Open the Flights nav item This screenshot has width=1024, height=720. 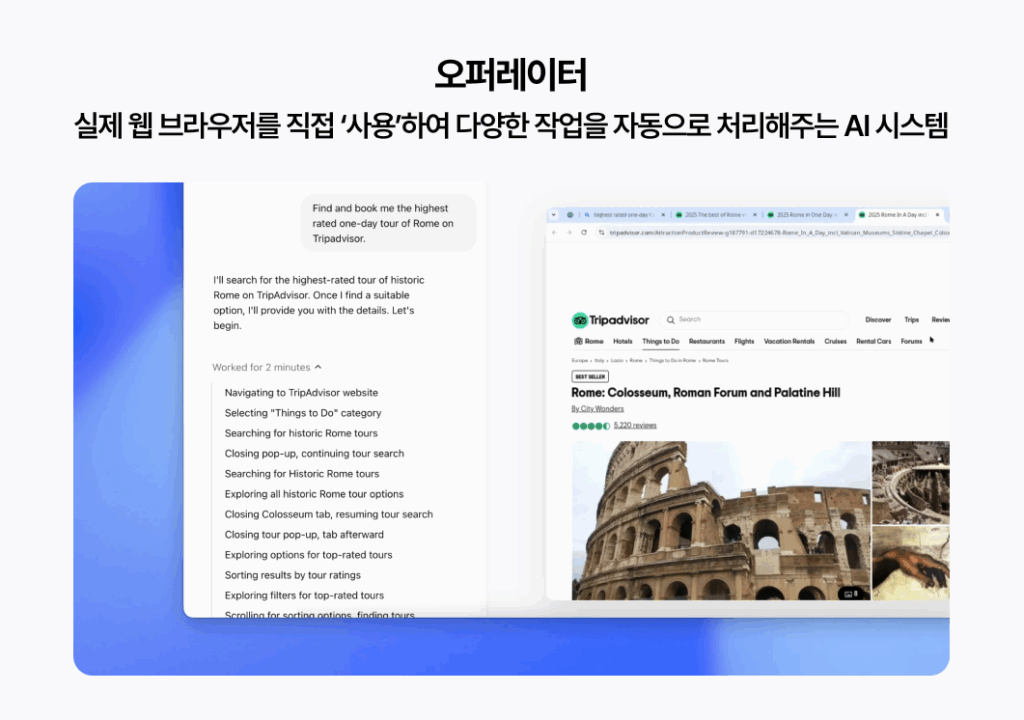744,341
